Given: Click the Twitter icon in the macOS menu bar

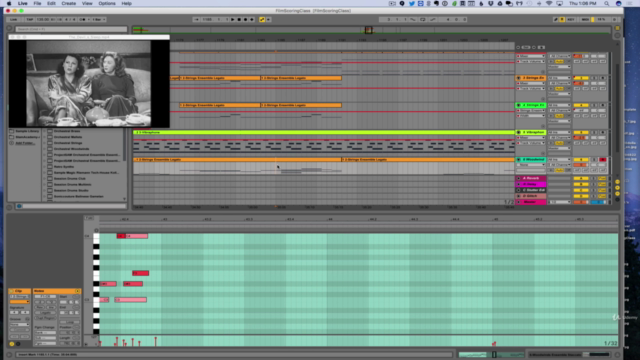Looking at the screenshot, I should [x=412, y=3].
